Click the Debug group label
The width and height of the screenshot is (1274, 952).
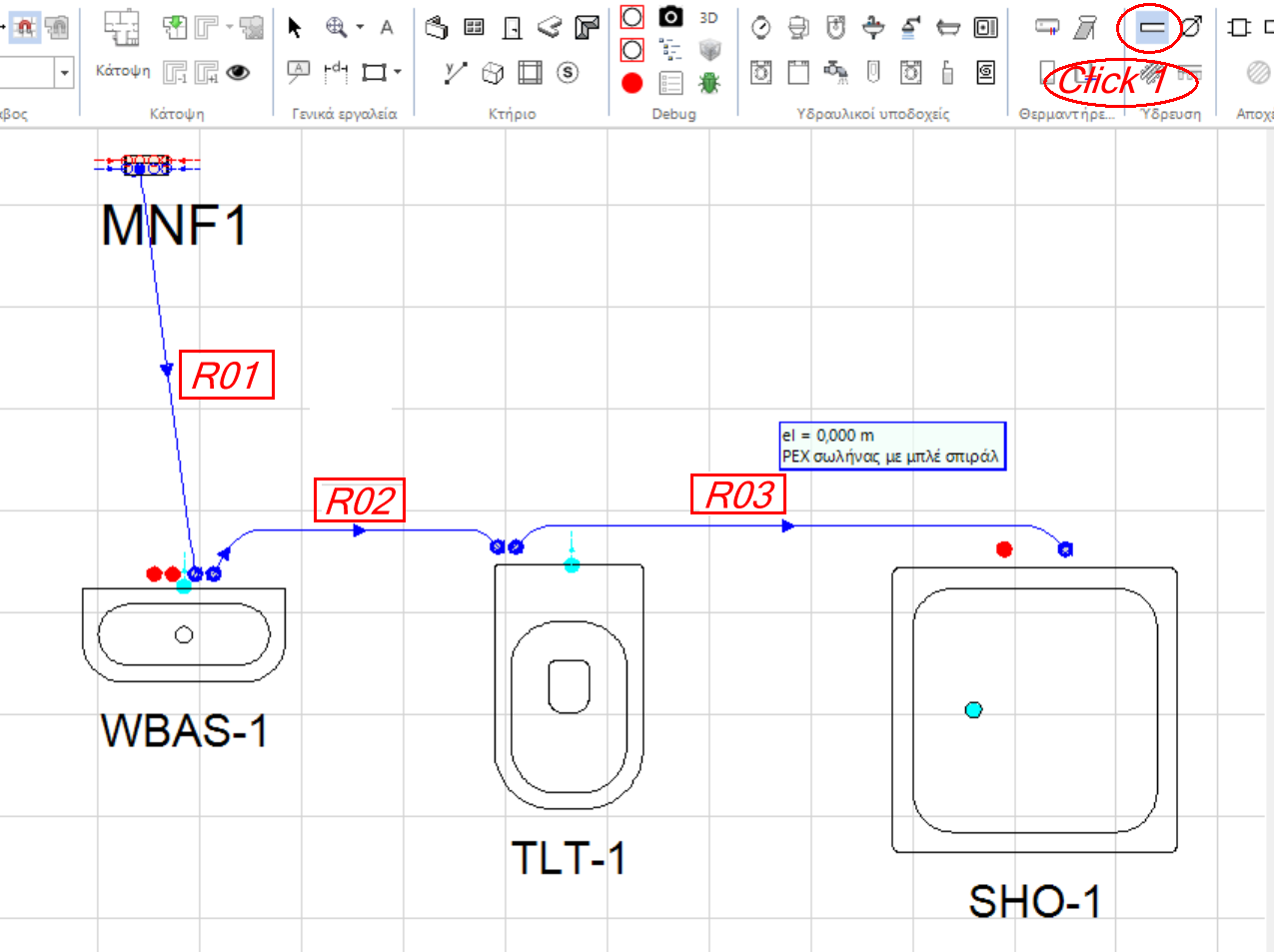tap(672, 114)
